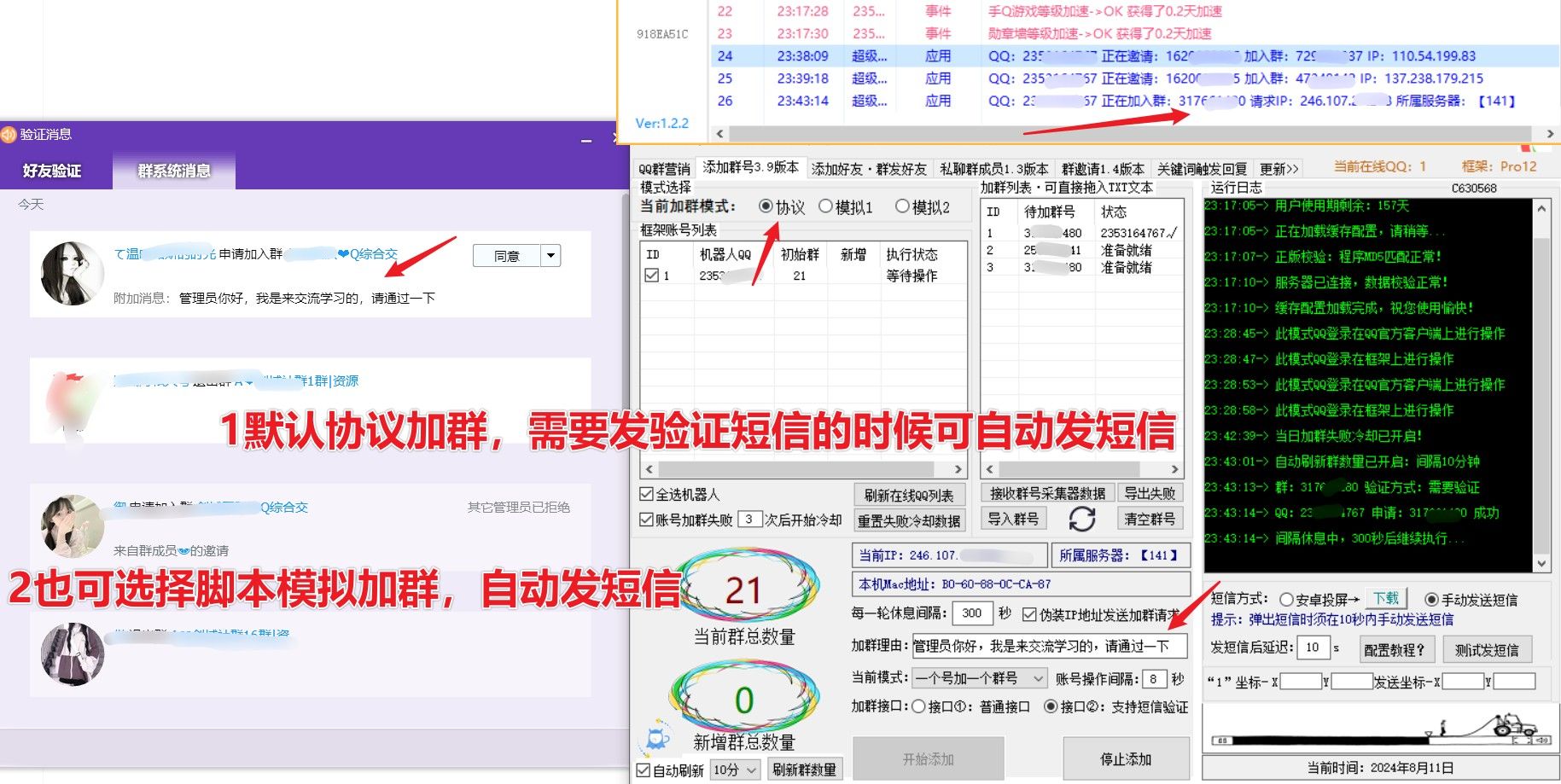Open the 当前模式 dropdown

[980, 678]
